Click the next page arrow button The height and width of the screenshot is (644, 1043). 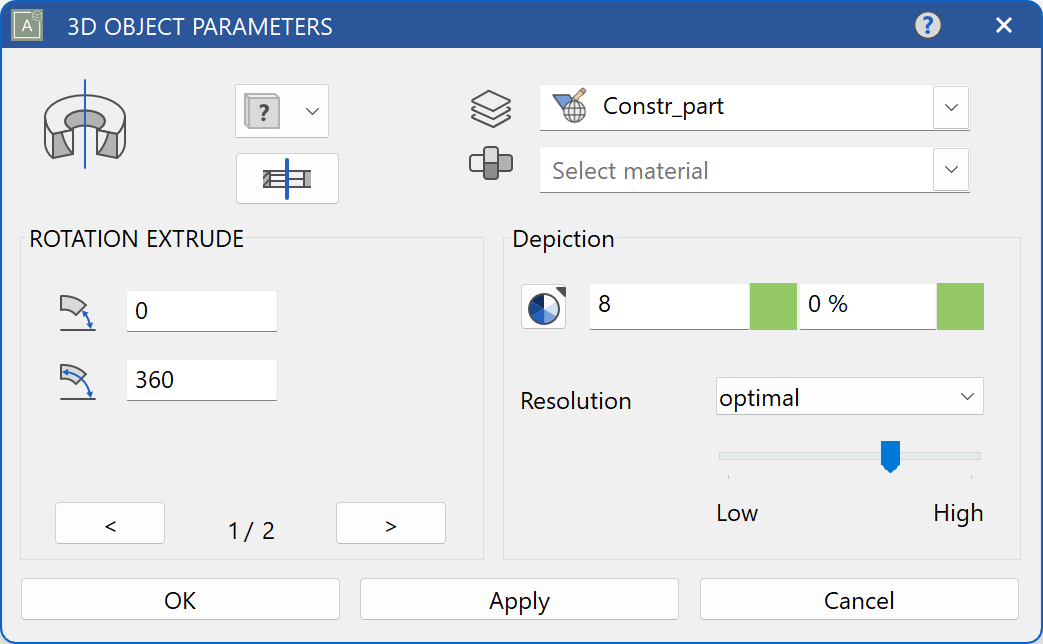pyautogui.click(x=390, y=522)
